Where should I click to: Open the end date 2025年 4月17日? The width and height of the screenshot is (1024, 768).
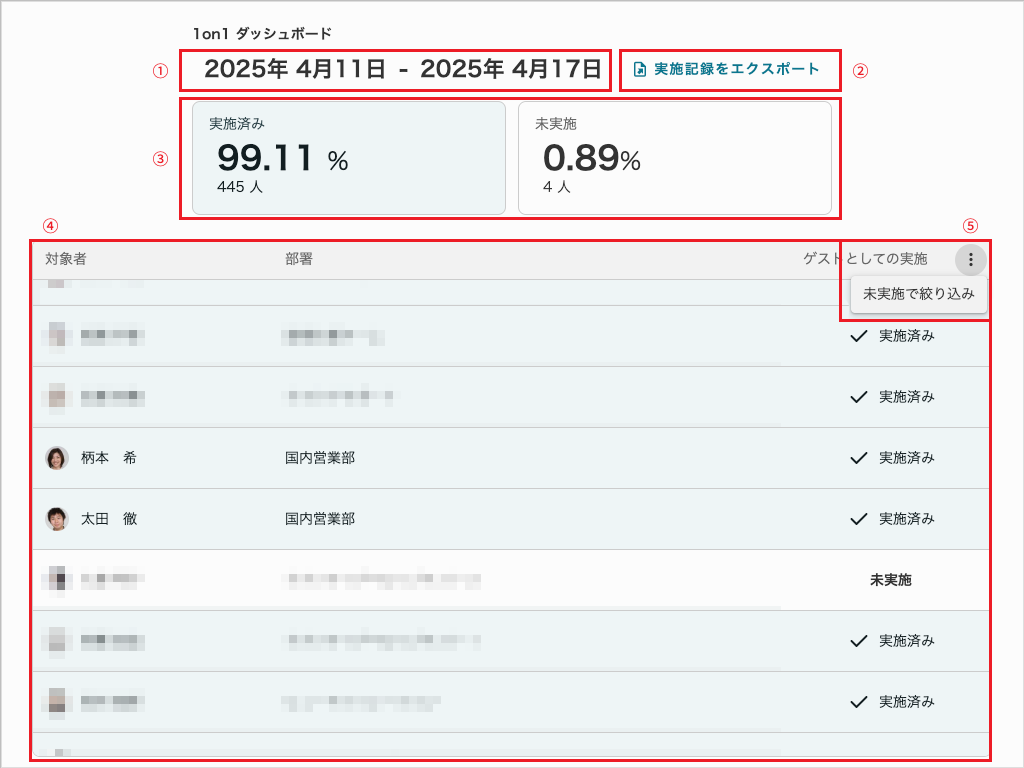tap(510, 70)
